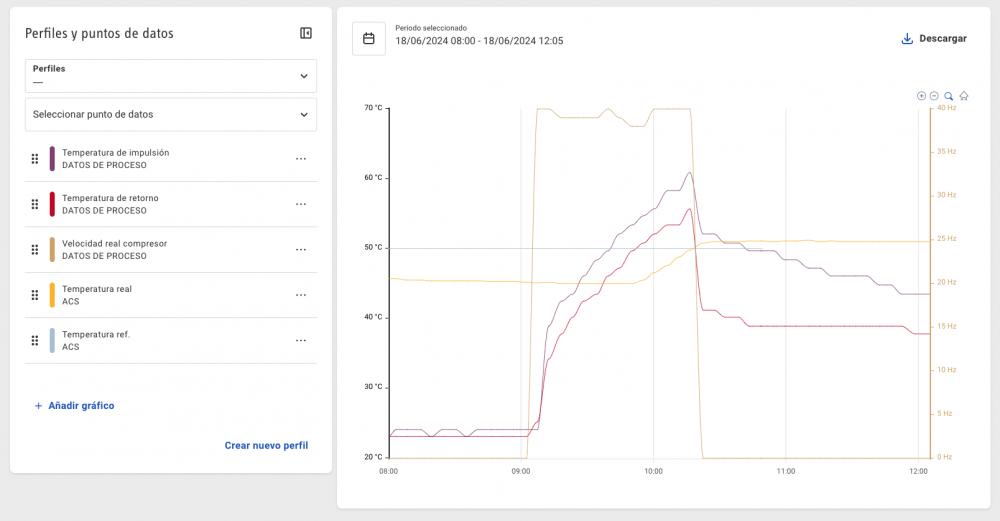Click the 11:00 time axis label
The image size is (1000, 521).
[786, 471]
